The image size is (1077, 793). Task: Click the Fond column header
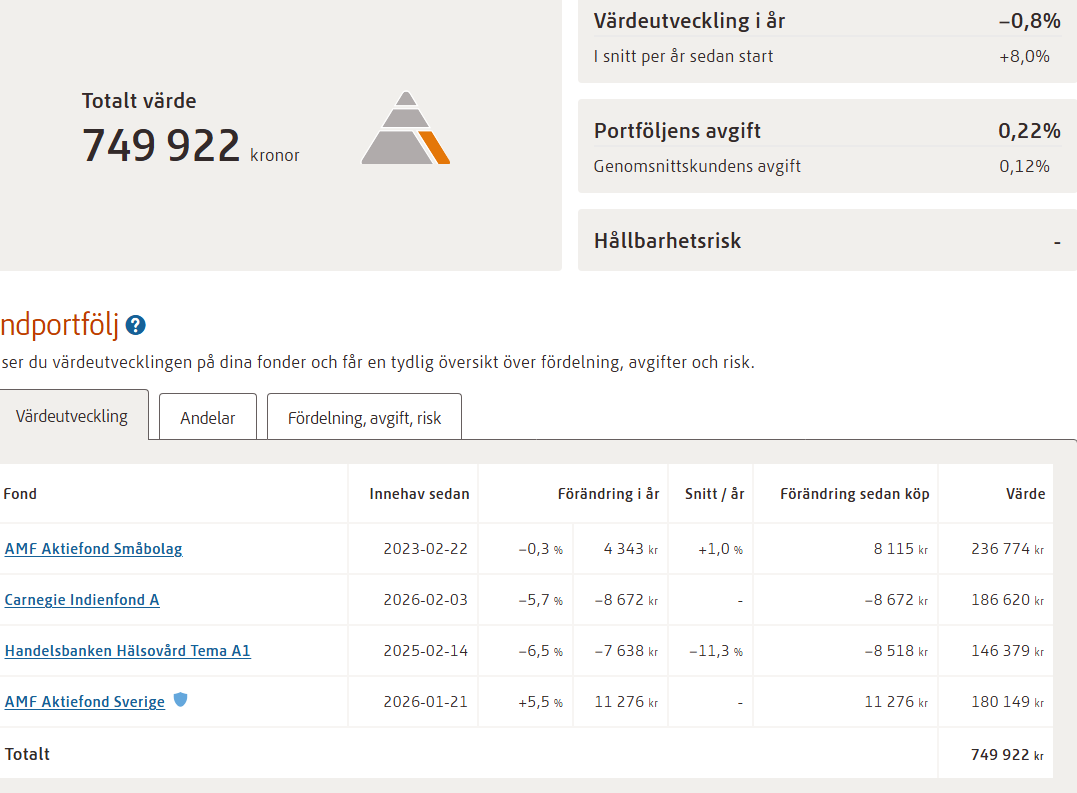[x=20, y=494]
